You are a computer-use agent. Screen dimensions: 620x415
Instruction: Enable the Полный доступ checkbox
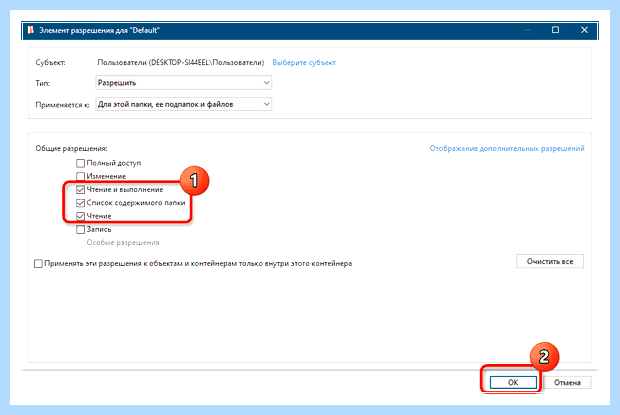point(80,163)
